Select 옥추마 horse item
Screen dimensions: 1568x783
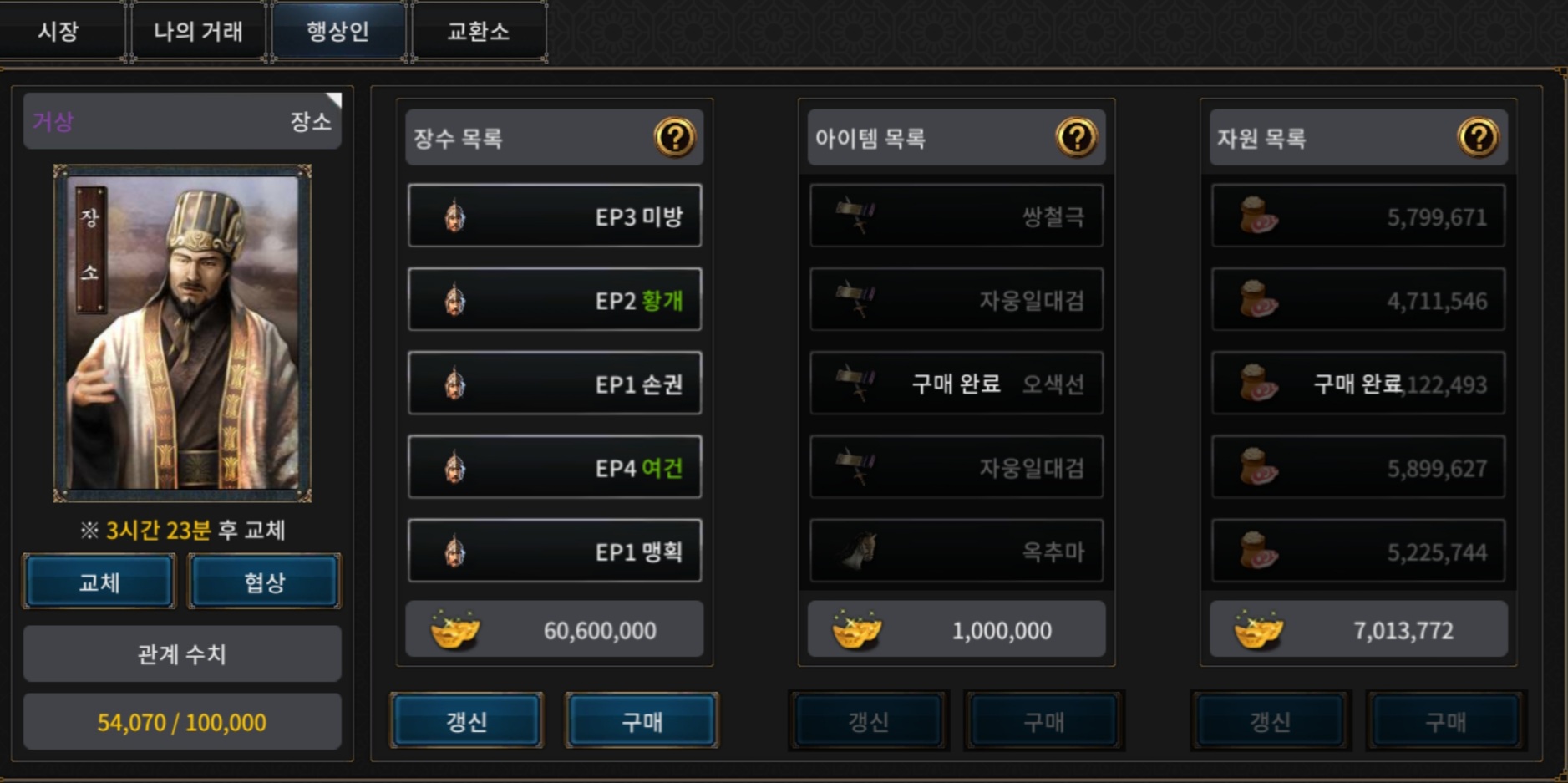[957, 551]
